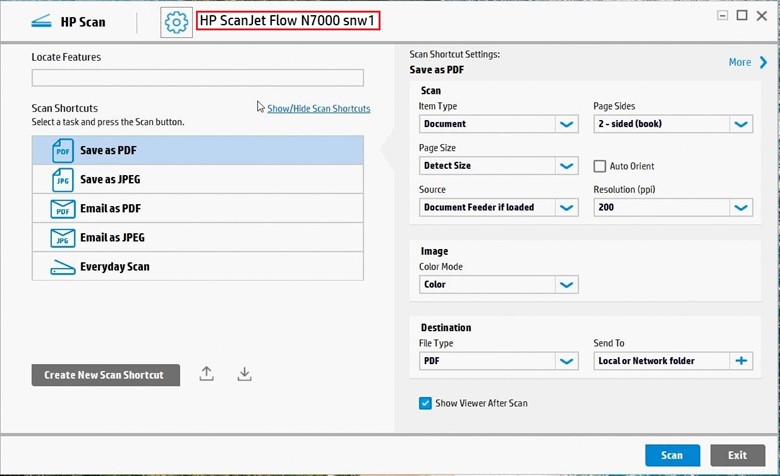780x476 pixels.
Task: Click the Save as JPEG file icon
Action: 63,180
